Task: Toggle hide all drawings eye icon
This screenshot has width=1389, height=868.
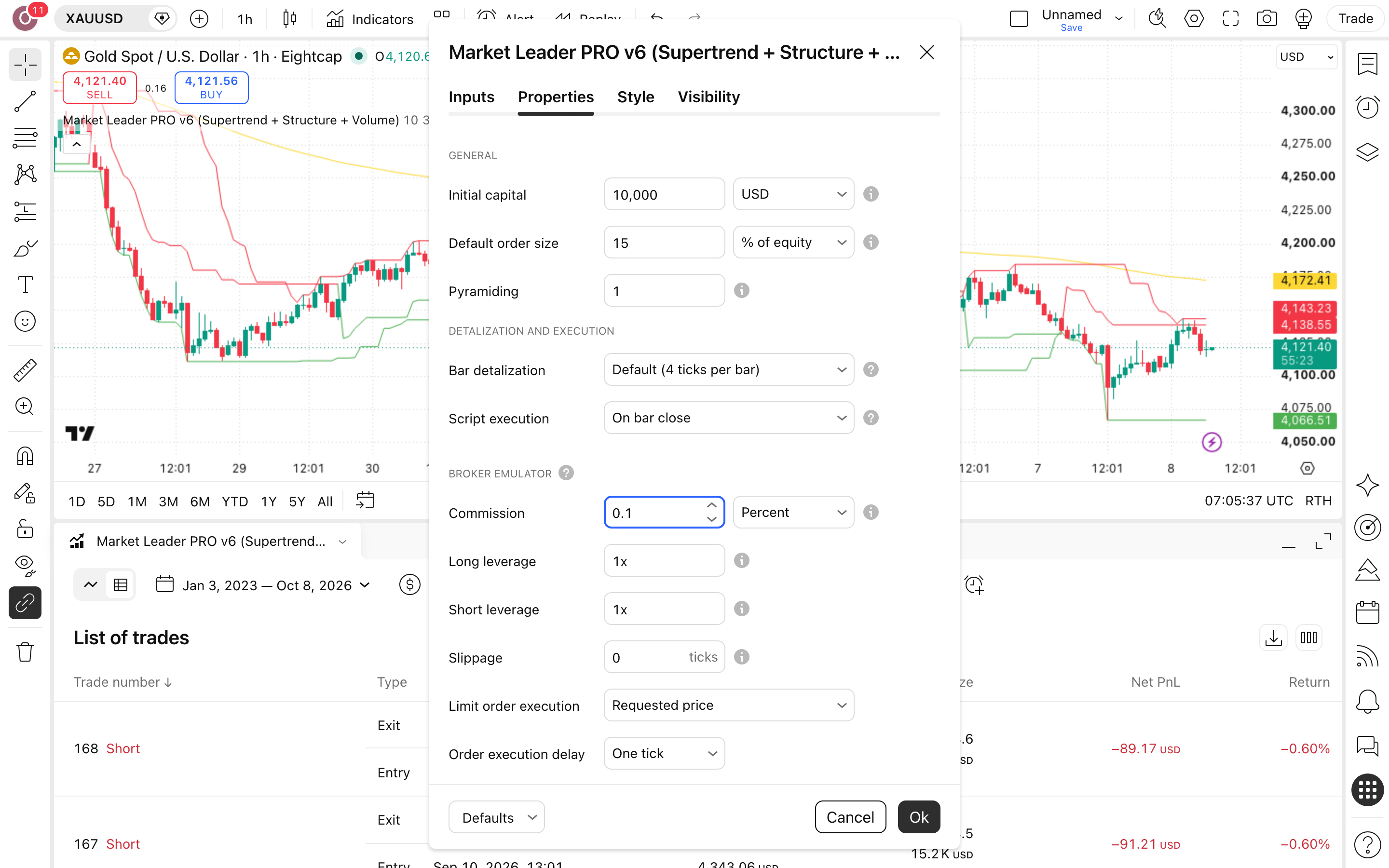Action: 25,566
